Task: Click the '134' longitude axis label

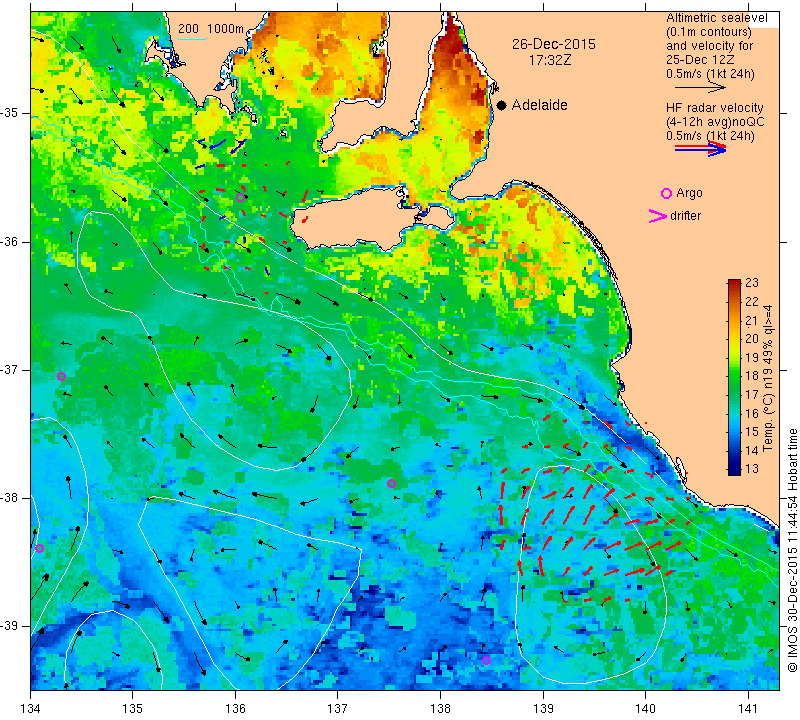Action: click(31, 708)
